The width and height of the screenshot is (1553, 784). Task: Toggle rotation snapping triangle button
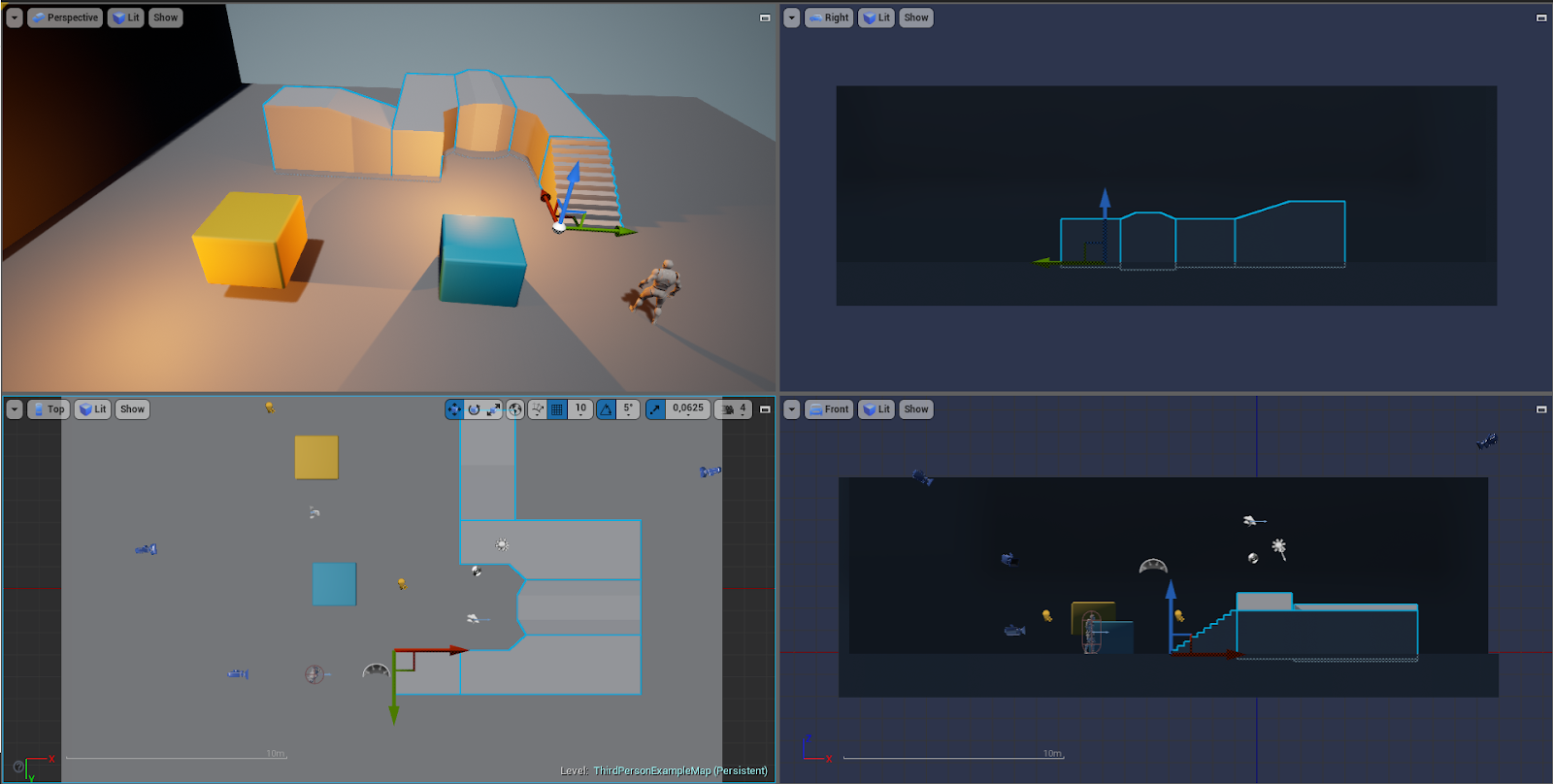tap(606, 409)
